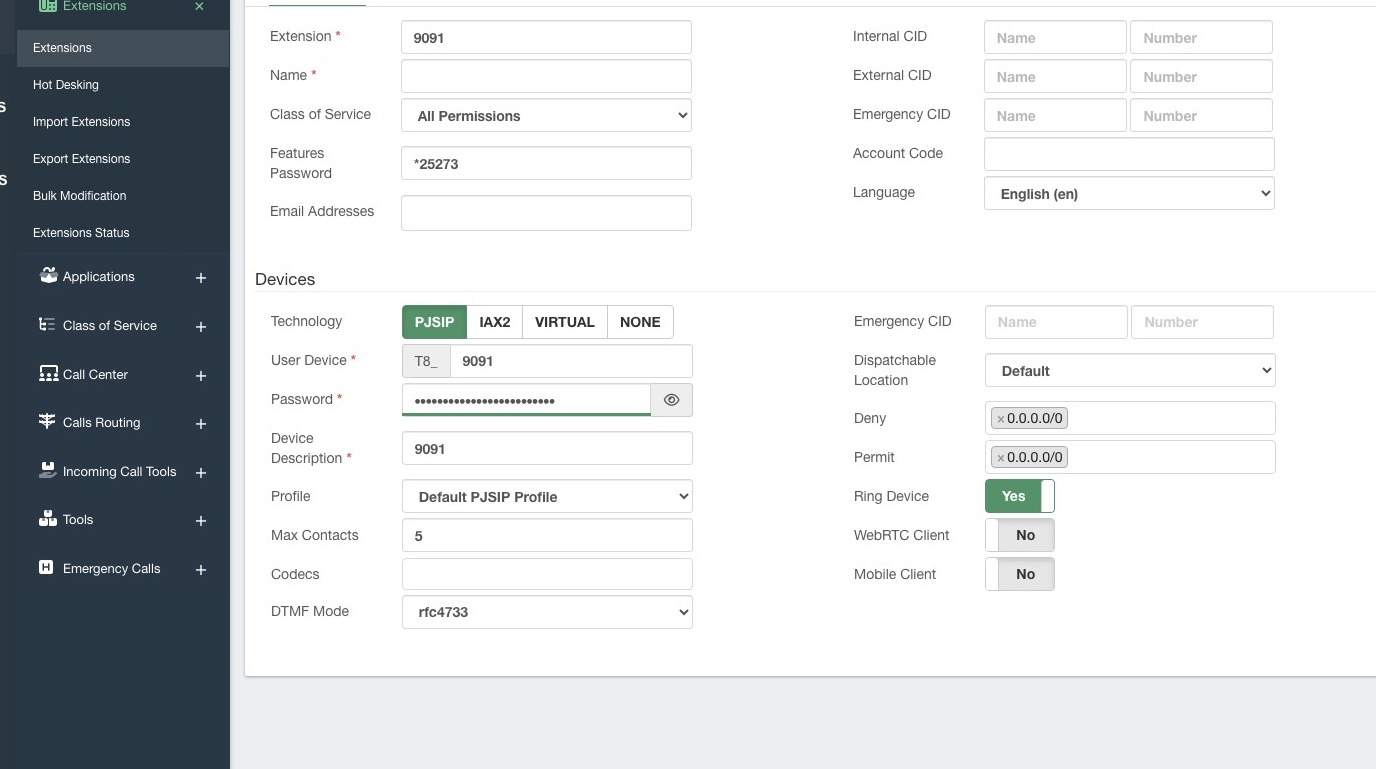1376x769 pixels.
Task: Click the Tools sidebar icon
Action: (47, 519)
